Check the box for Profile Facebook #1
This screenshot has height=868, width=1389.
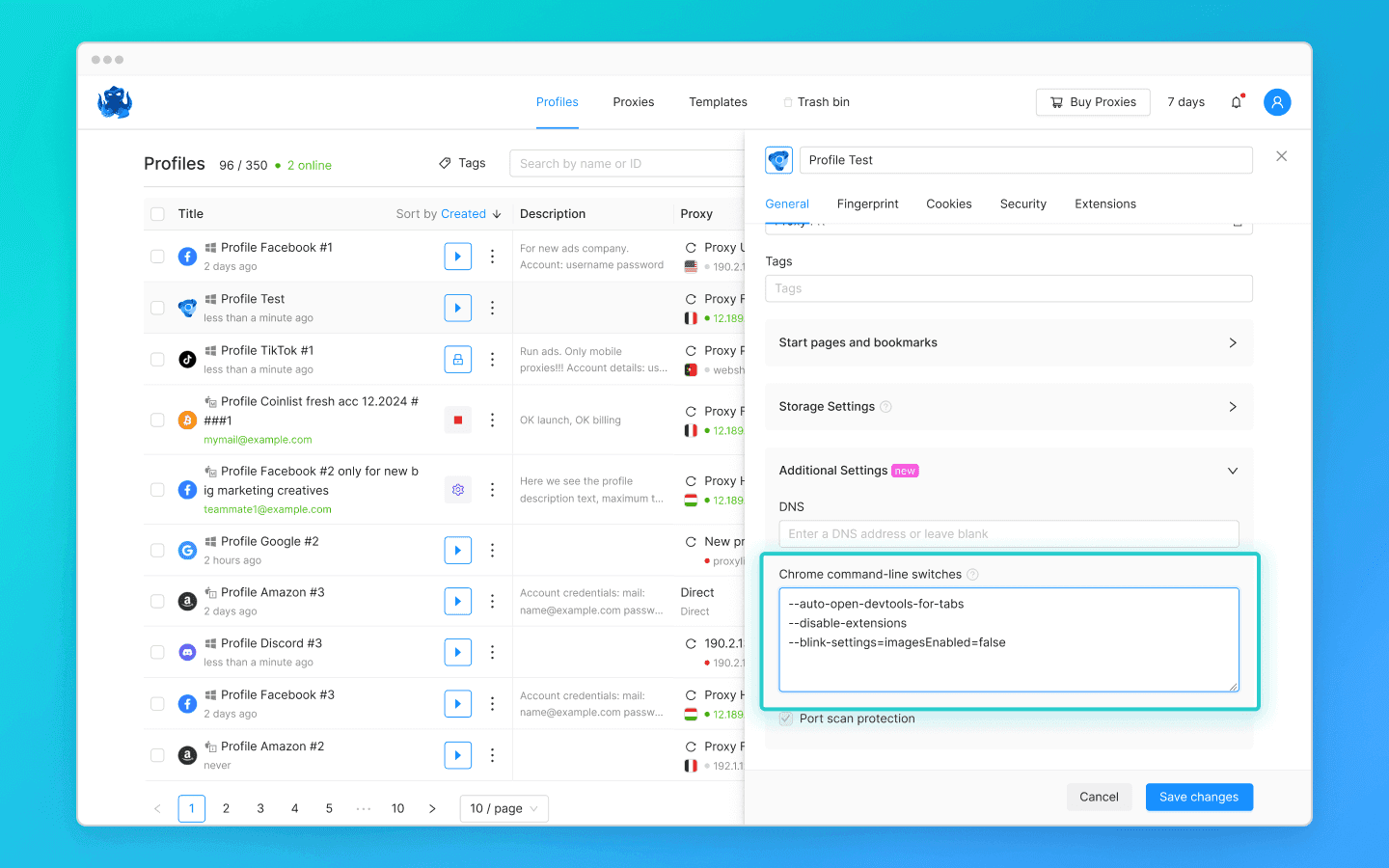[157, 257]
